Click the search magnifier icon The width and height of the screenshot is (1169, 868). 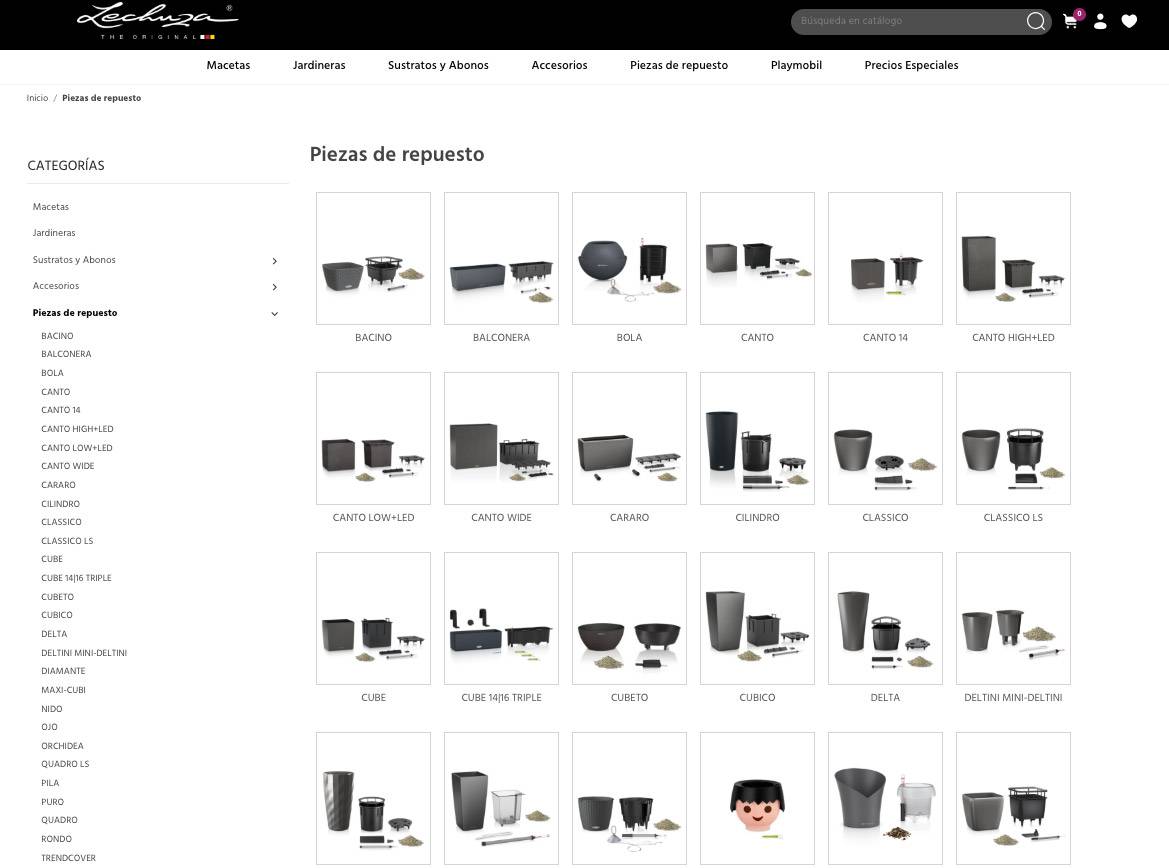[x=1036, y=22]
